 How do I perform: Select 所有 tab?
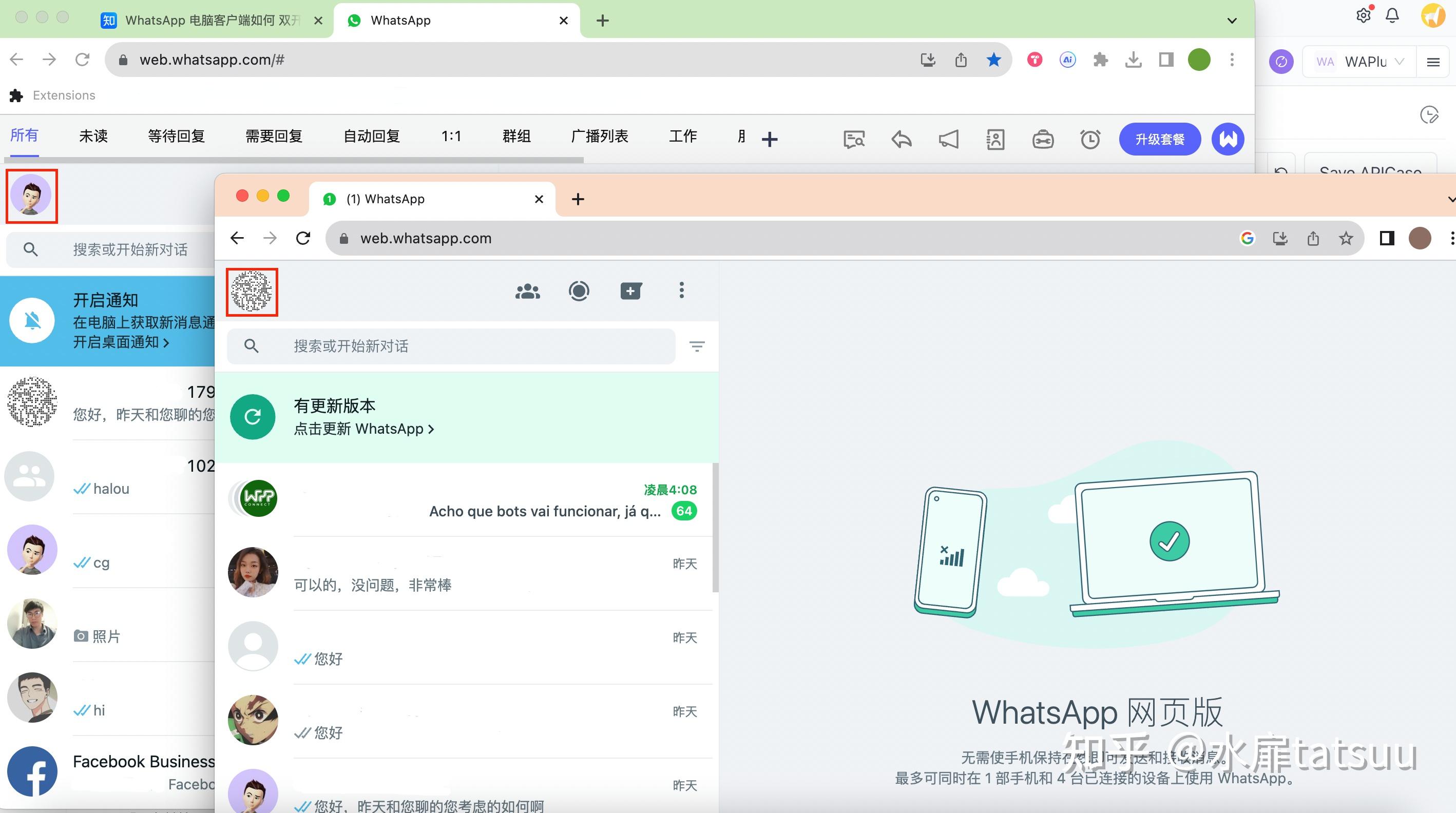tap(24, 135)
